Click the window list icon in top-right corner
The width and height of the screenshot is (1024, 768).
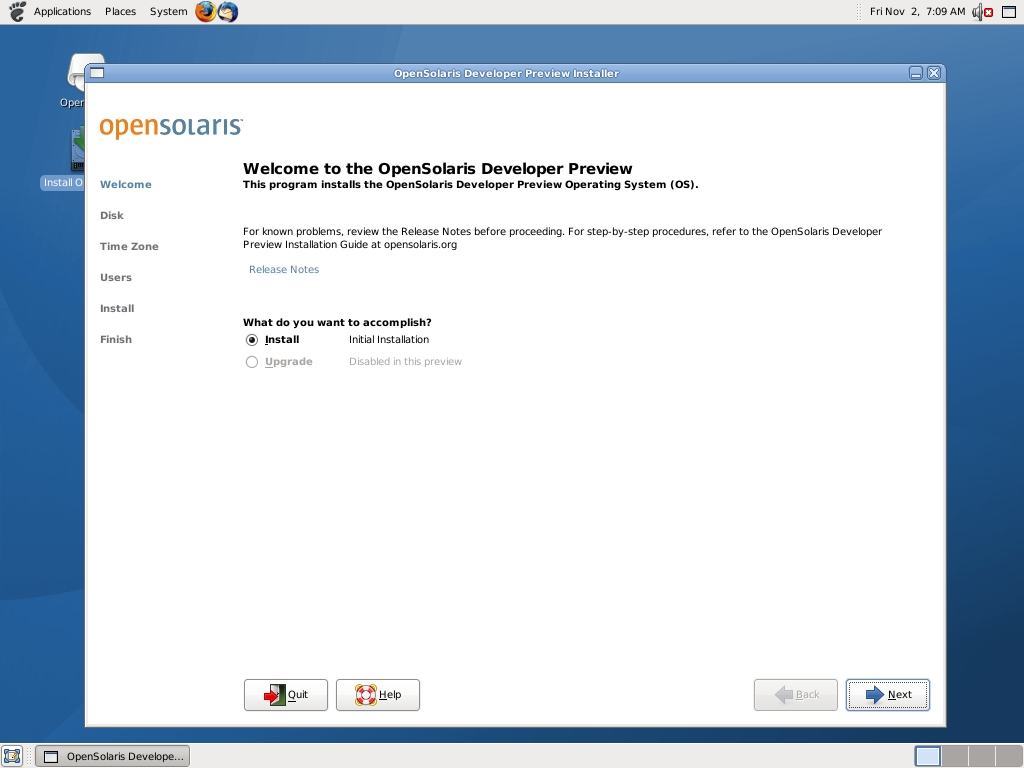tap(1009, 12)
